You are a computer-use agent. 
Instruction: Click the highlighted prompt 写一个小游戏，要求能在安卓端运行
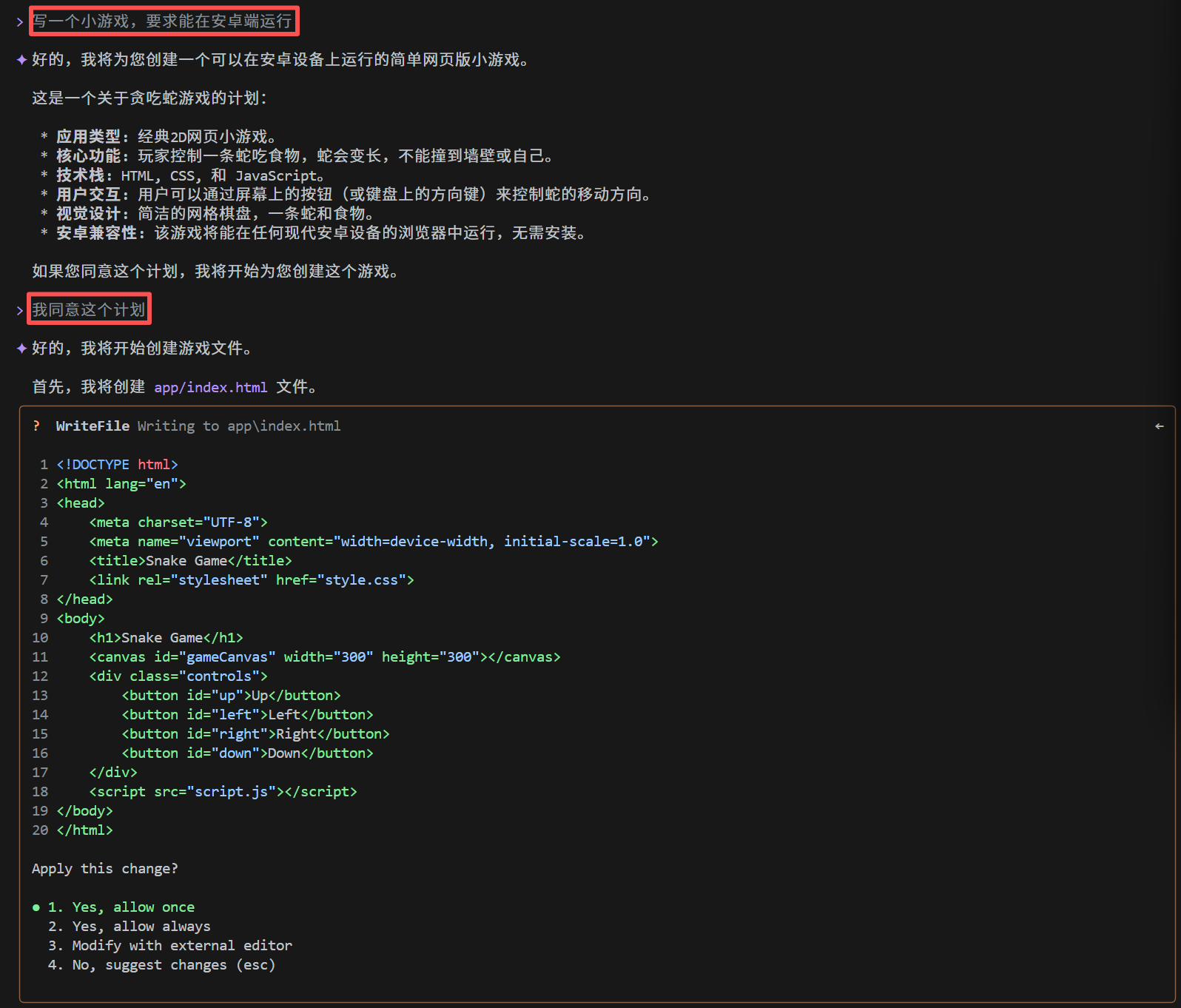tap(163, 21)
